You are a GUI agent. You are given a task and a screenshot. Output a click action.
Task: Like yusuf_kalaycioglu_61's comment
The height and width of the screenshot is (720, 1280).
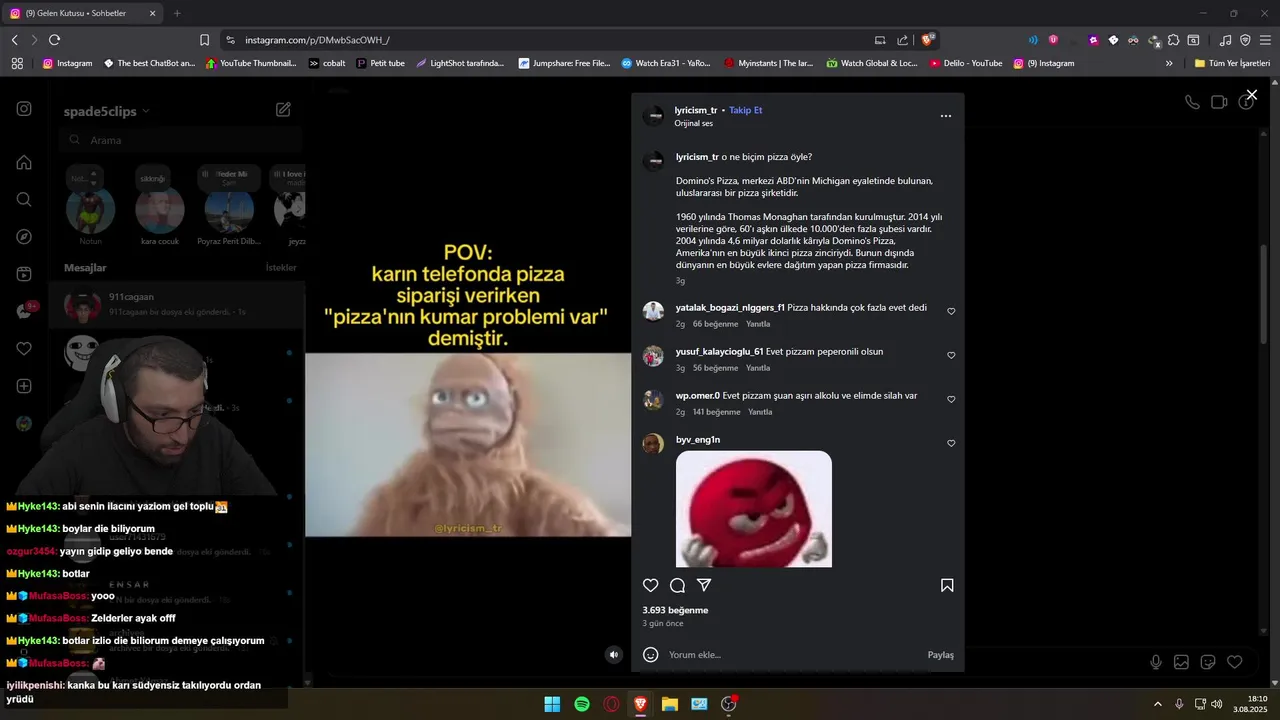click(951, 355)
